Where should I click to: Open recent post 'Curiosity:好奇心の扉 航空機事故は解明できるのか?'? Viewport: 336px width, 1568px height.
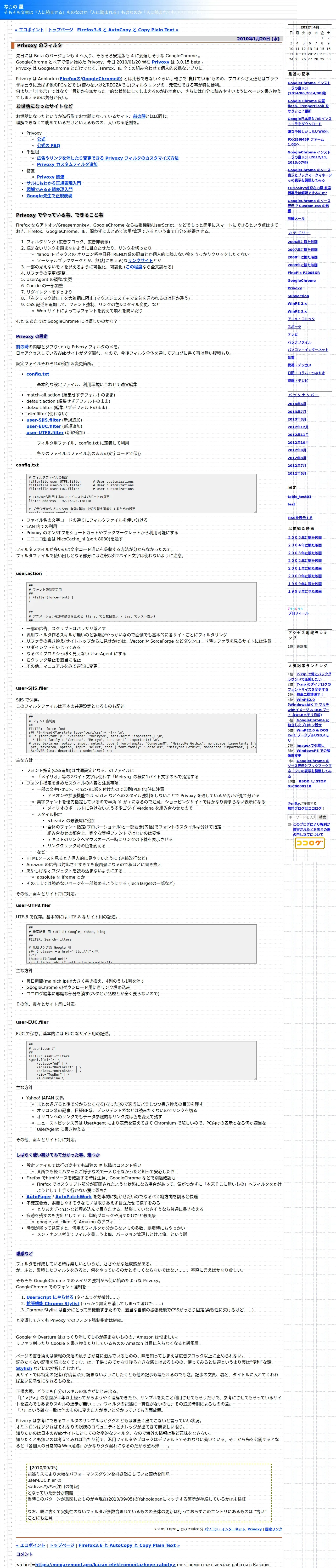pyautogui.click(x=310, y=191)
